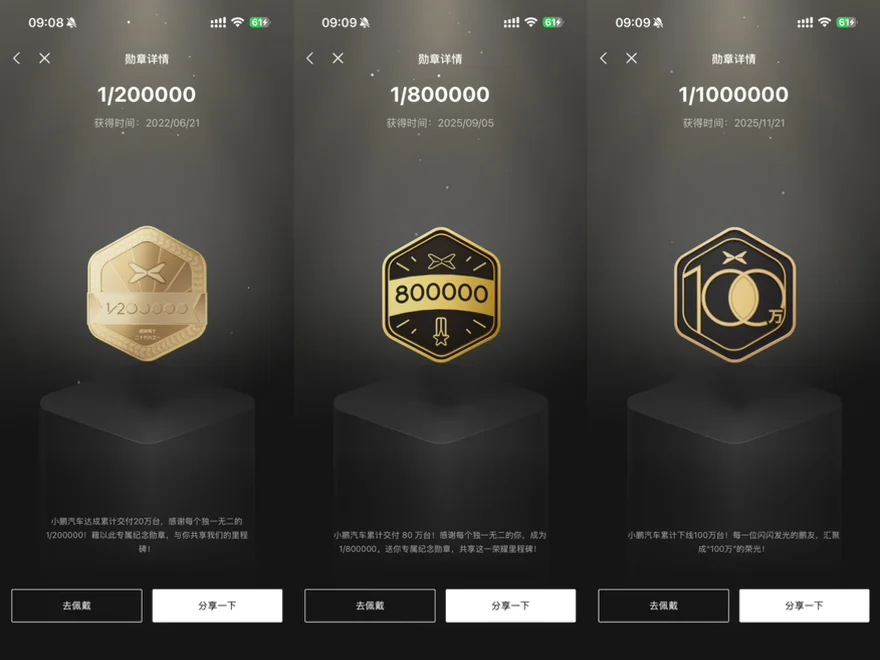Tap the 勋章详情 title on third screen
The height and width of the screenshot is (660, 880).
pos(734,59)
